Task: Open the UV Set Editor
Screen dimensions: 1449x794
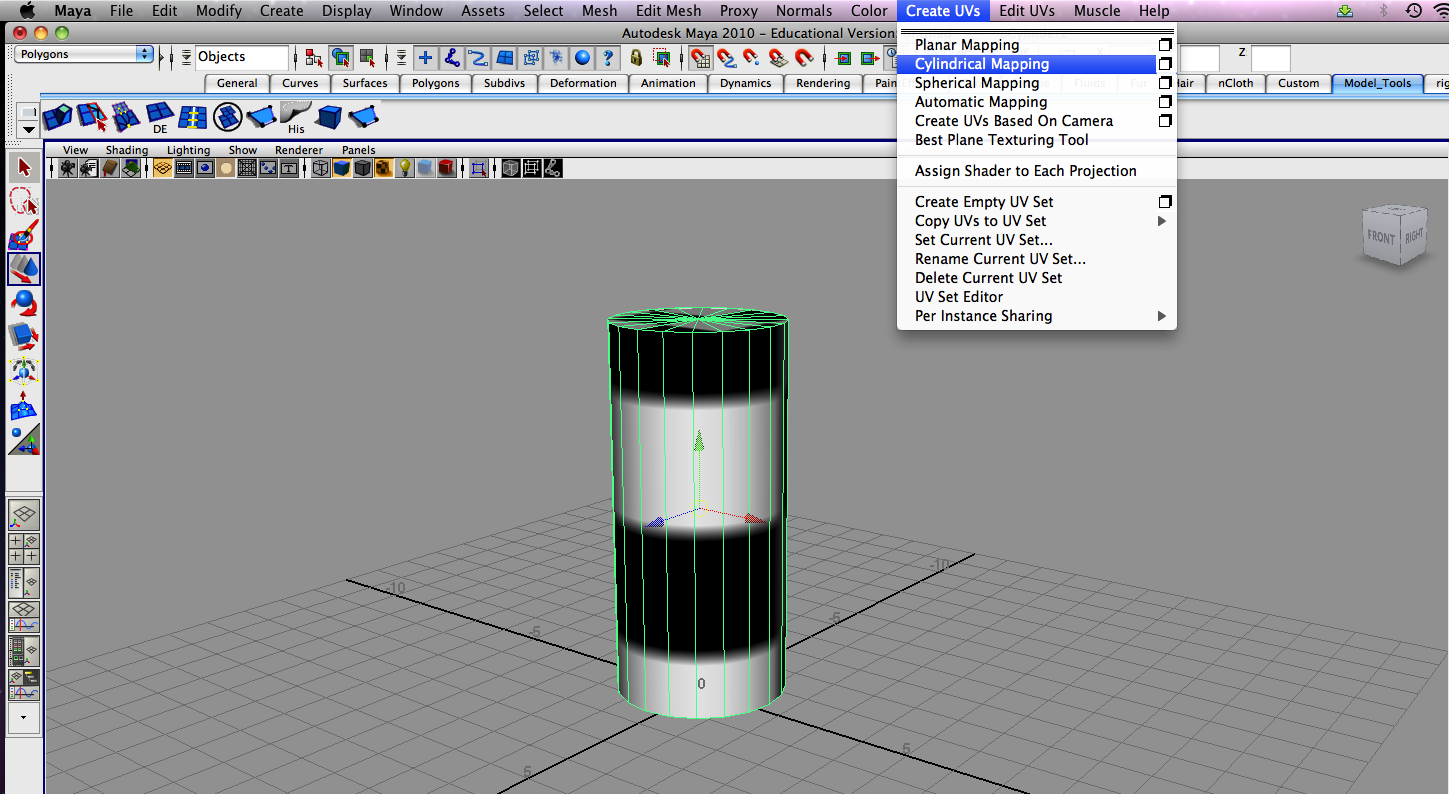Action: 958,296
